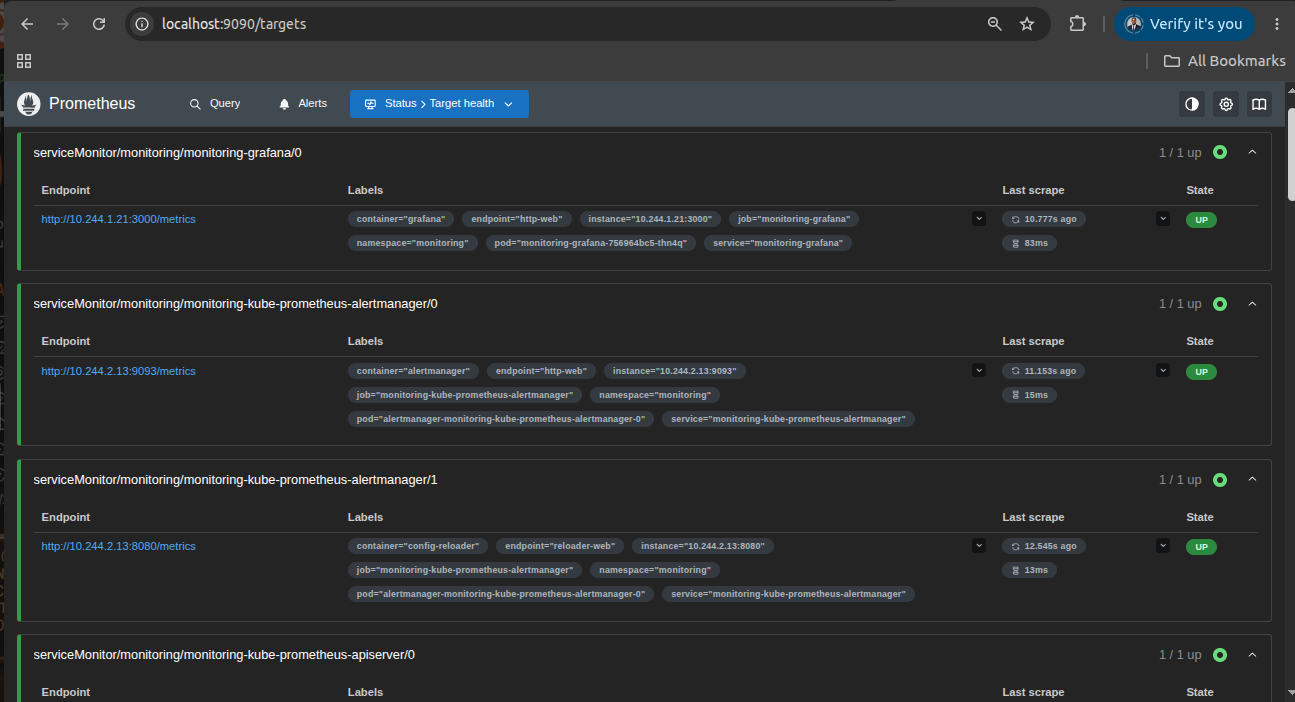Click the instance="10.244.1.21:3000" label
The width and height of the screenshot is (1295, 702).
click(650, 219)
